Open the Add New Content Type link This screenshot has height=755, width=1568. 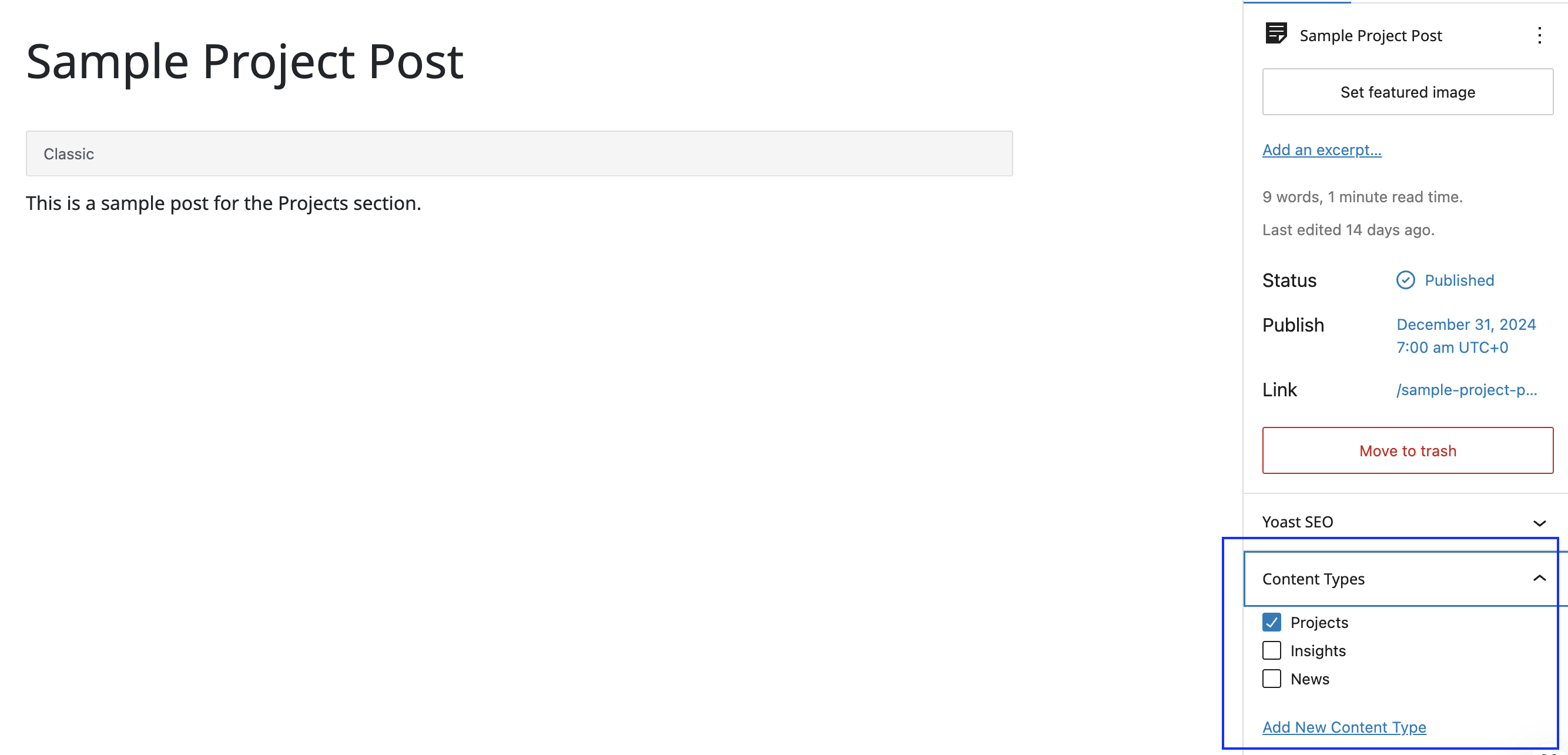pyautogui.click(x=1343, y=727)
